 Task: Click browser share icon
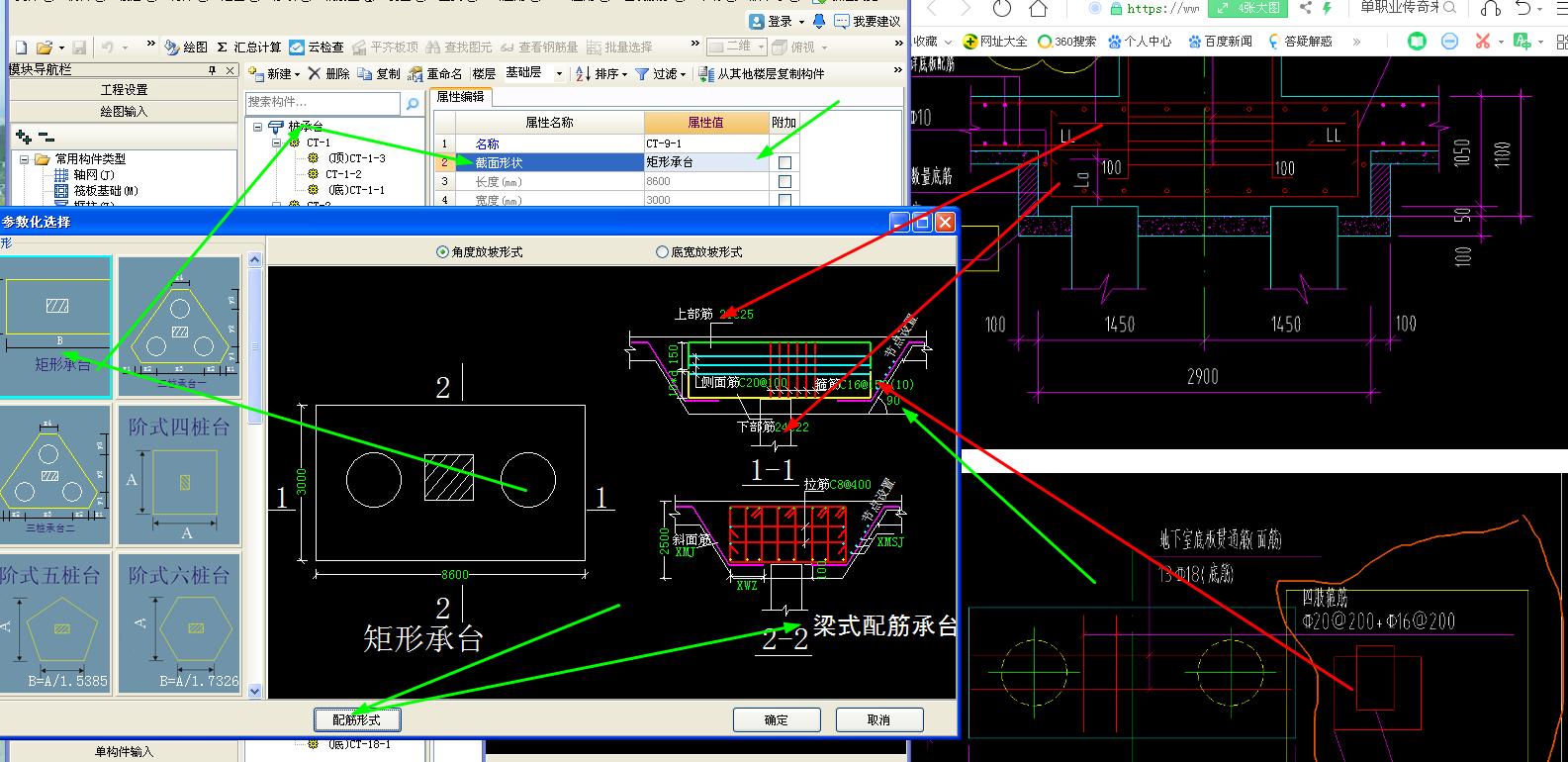point(1305,8)
